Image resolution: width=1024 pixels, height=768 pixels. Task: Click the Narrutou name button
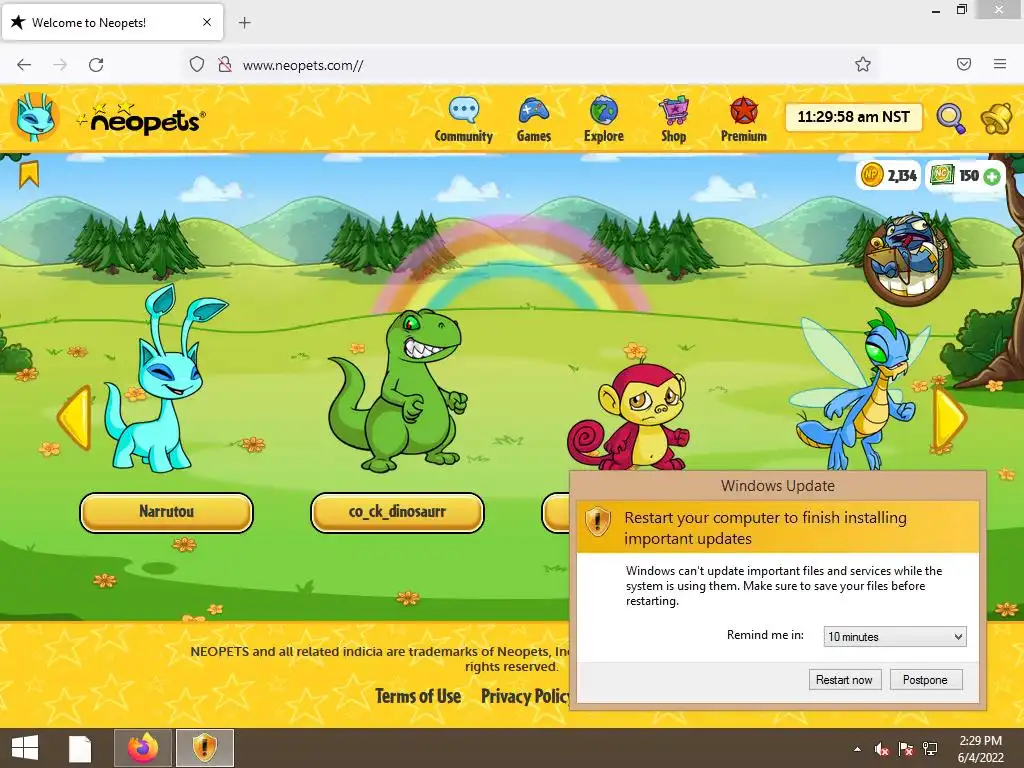[x=167, y=512]
